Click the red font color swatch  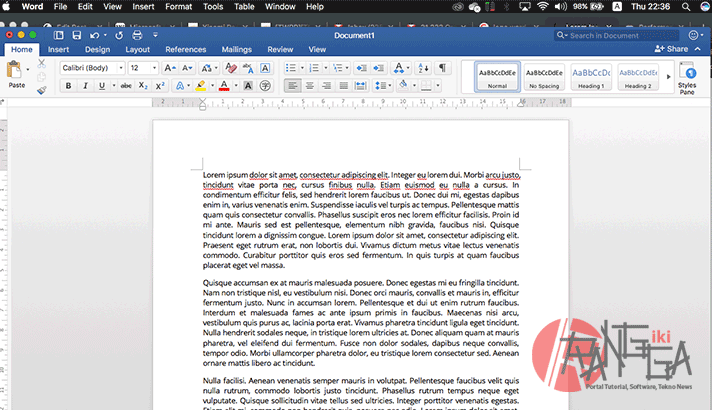point(223,86)
